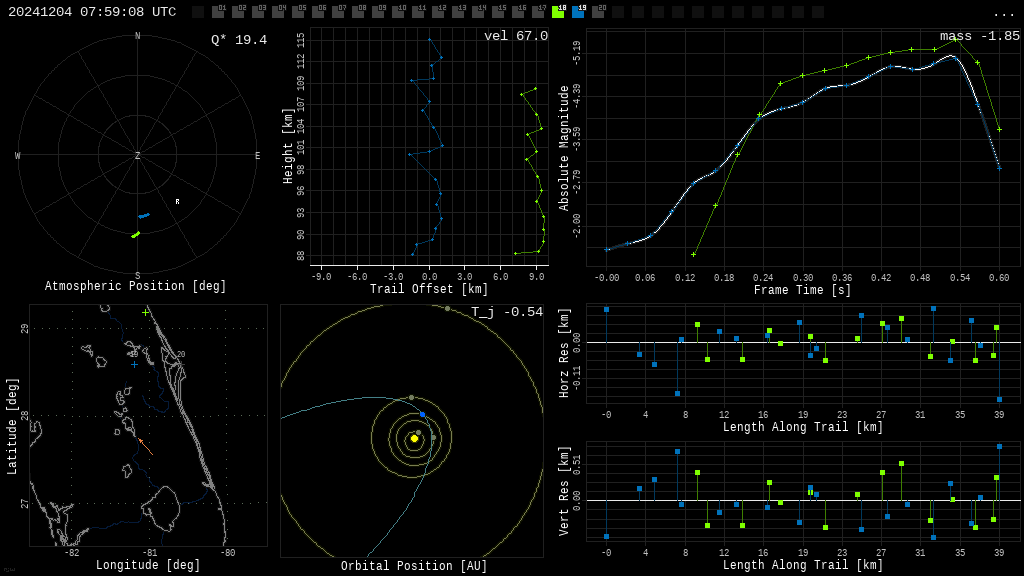Click the orange meteor track arrow on map
This screenshot has width=1024, height=576.
point(146,447)
